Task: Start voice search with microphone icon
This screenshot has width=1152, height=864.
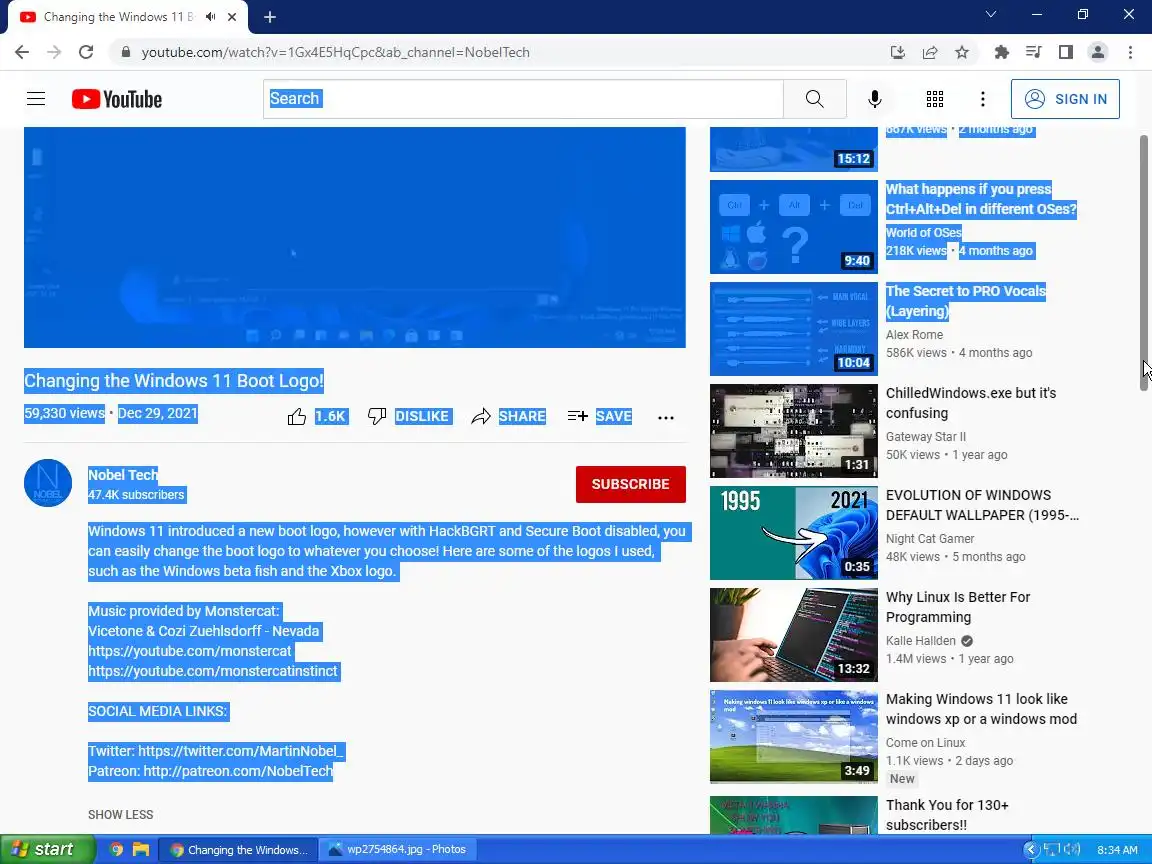Action: (x=874, y=99)
